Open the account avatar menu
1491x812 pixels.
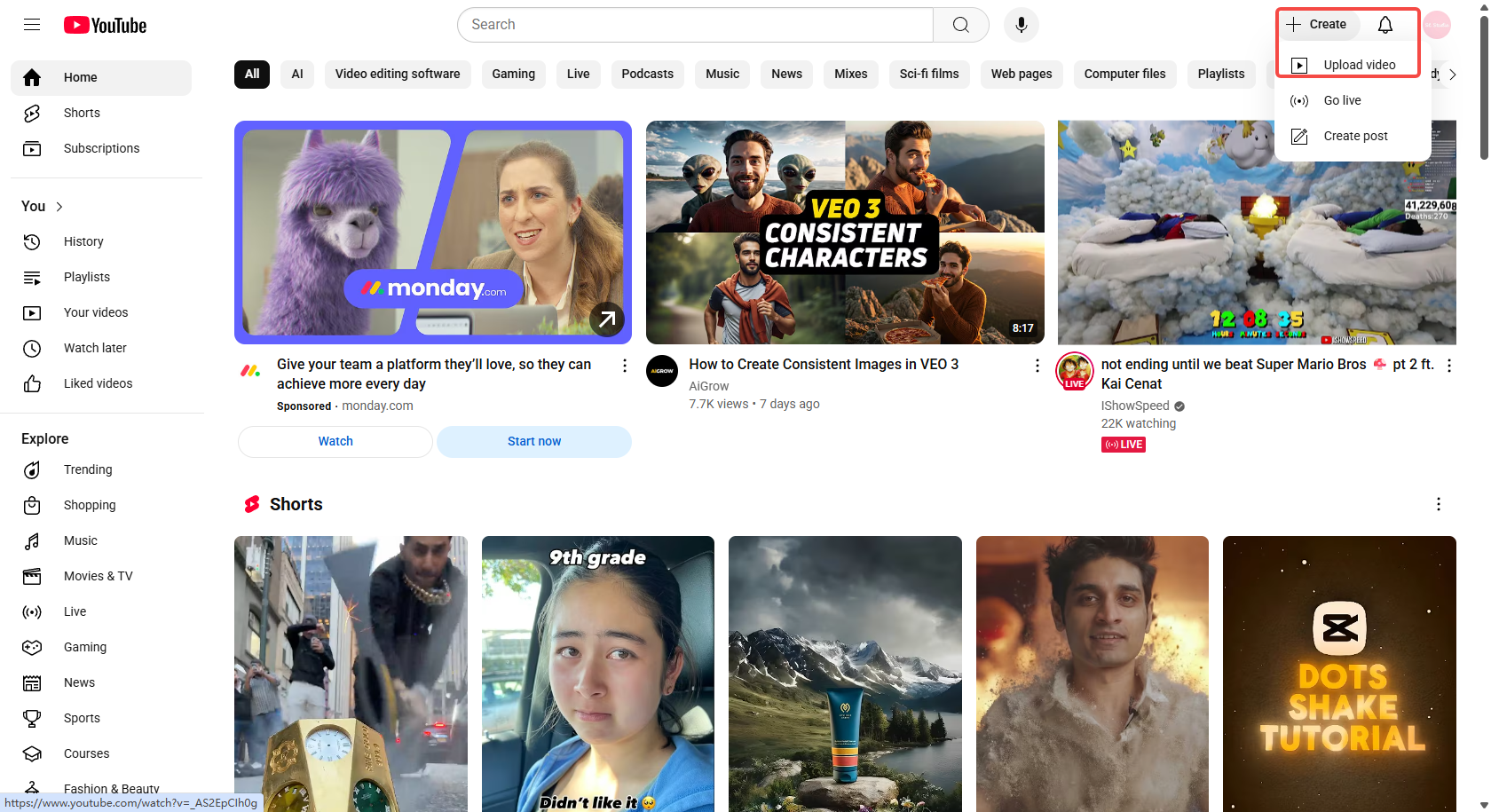point(1437,25)
